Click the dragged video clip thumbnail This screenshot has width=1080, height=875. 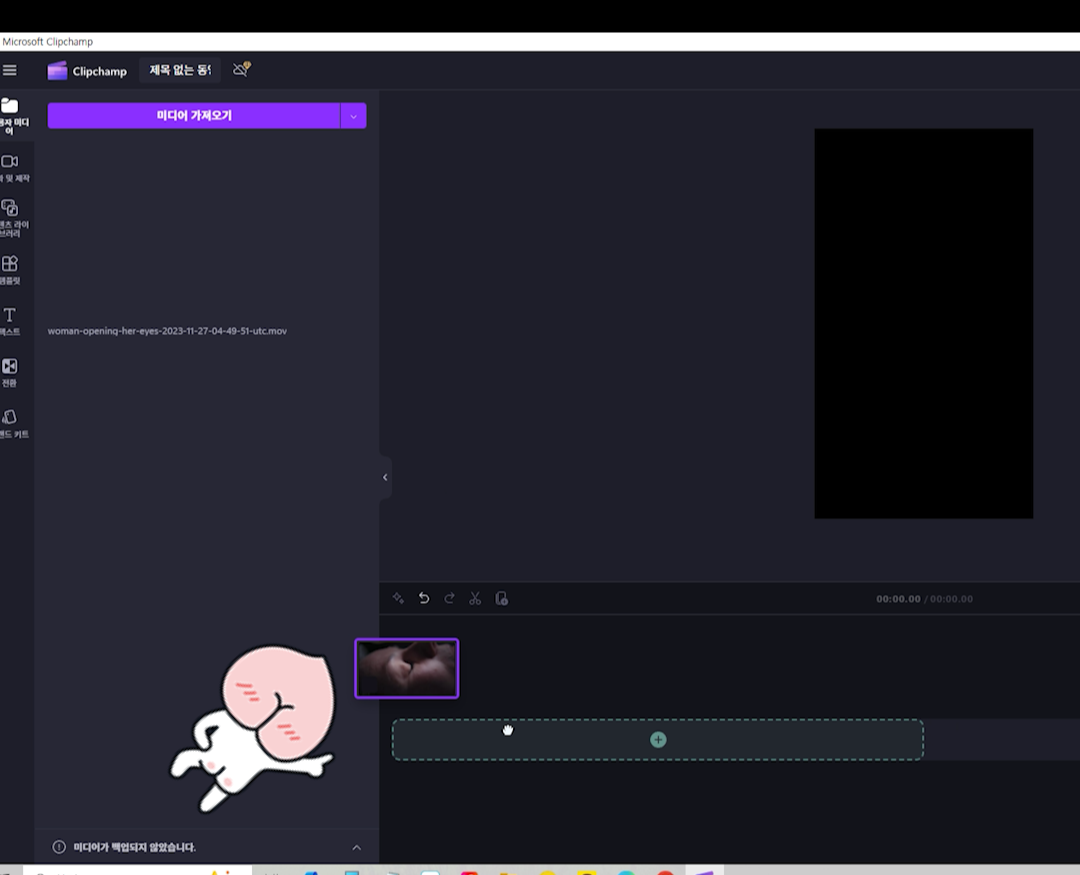(406, 668)
